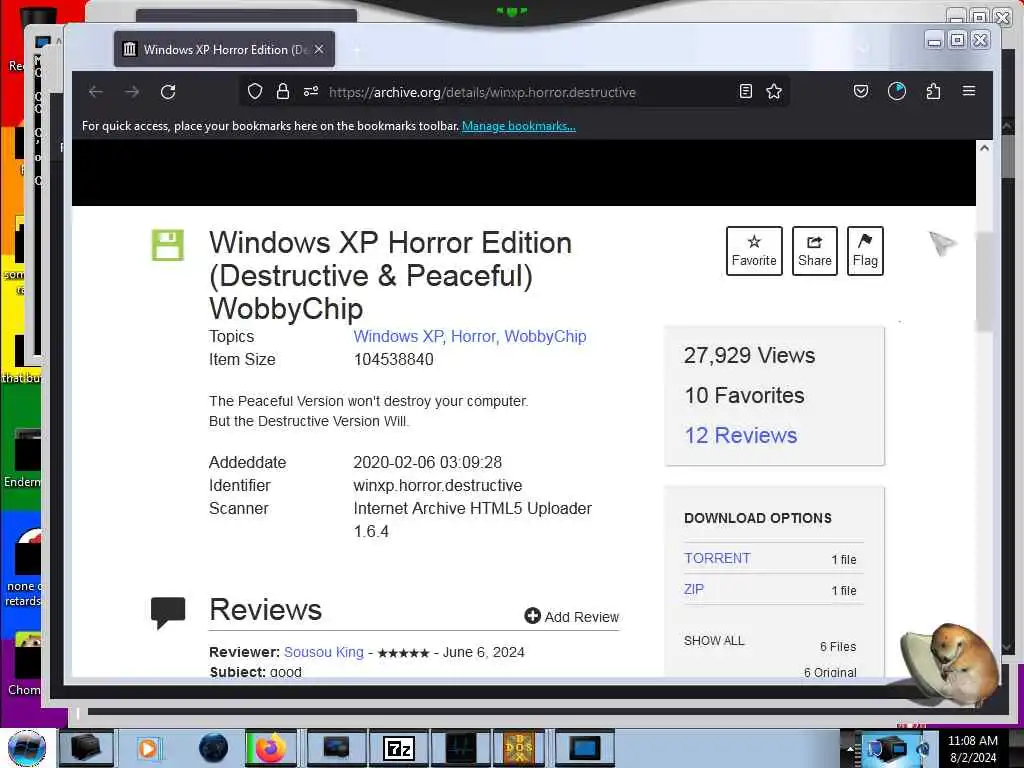Image resolution: width=1024 pixels, height=768 pixels.
Task: Click the page scrollbar up arrow
Action: [x=984, y=148]
